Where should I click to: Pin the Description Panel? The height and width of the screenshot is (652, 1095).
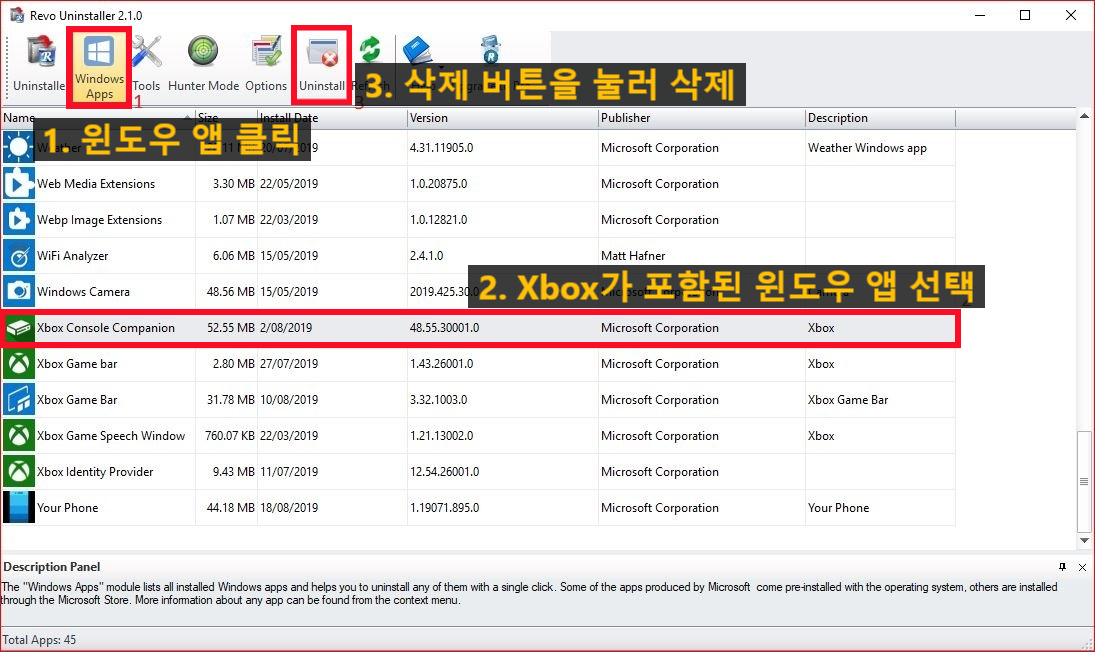(1062, 567)
